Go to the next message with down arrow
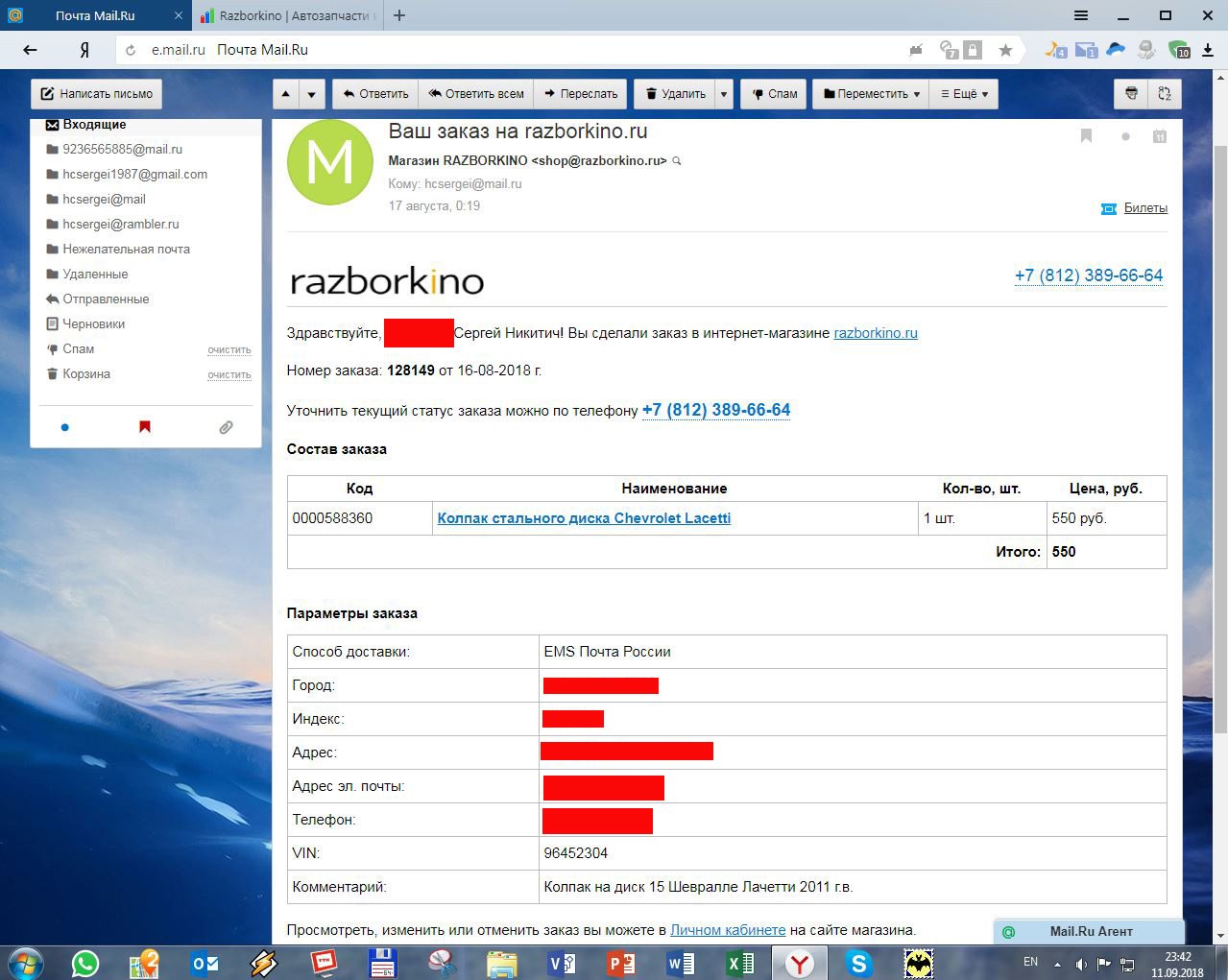The height and width of the screenshot is (980, 1228). coord(311,94)
